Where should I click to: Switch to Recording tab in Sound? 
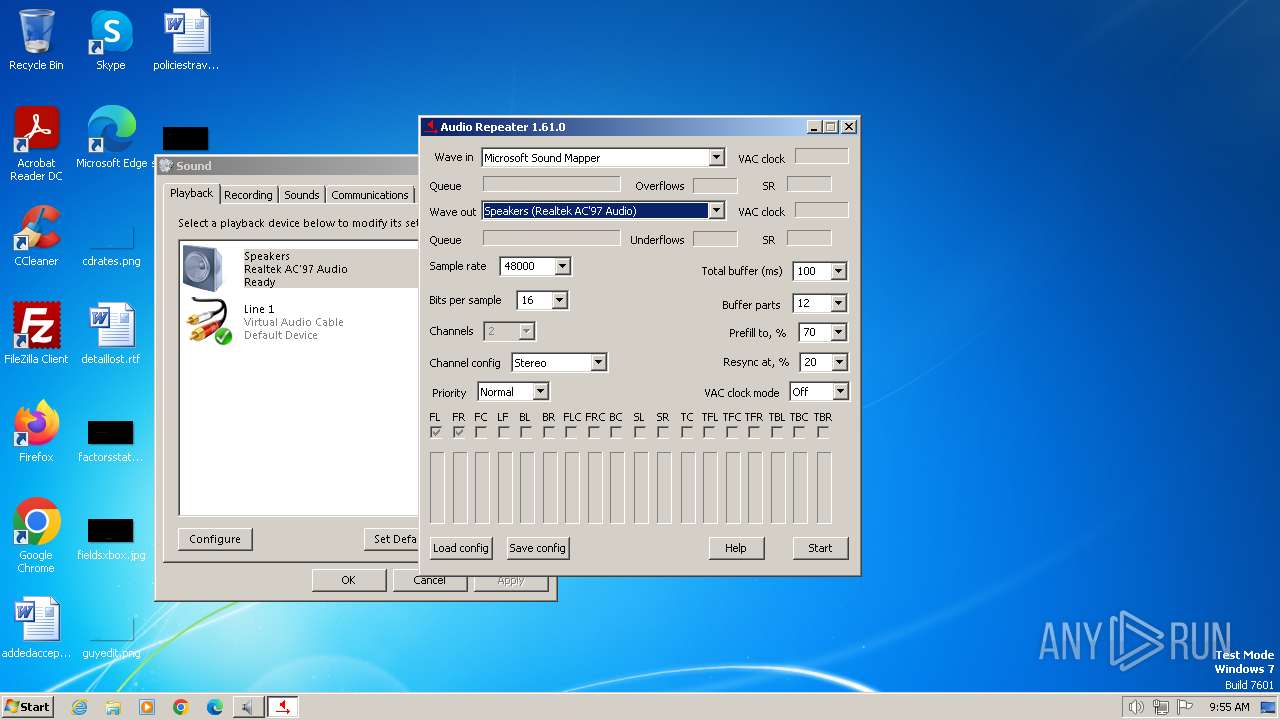[248, 195]
